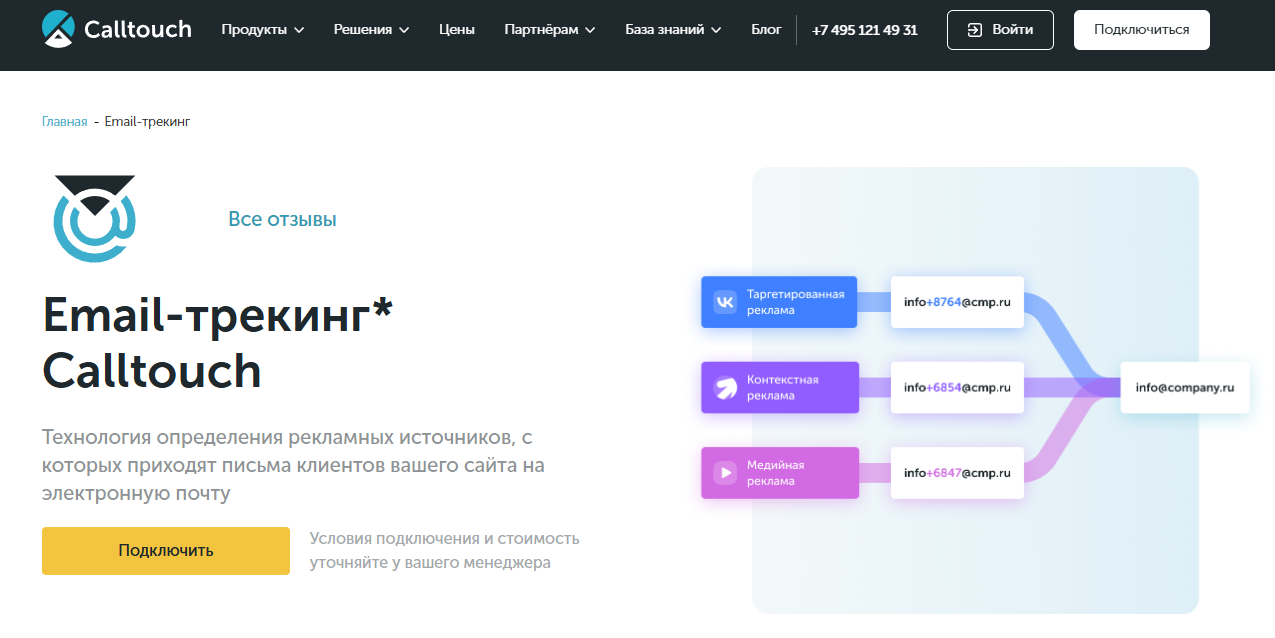The height and width of the screenshot is (638, 1275).
Task: Click the Calltouch logo icon
Action: point(59,29)
